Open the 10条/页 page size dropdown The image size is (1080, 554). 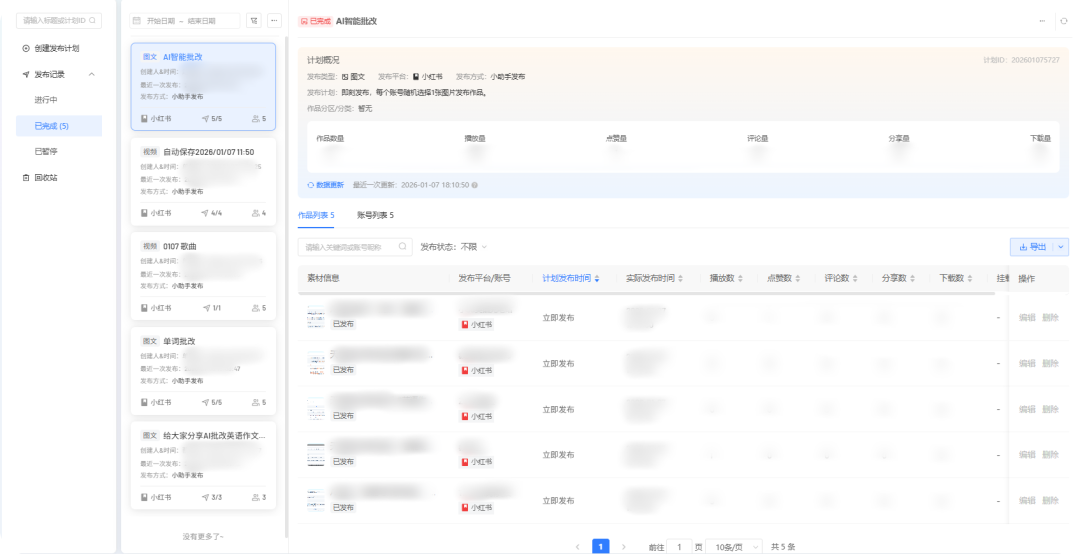point(733,547)
